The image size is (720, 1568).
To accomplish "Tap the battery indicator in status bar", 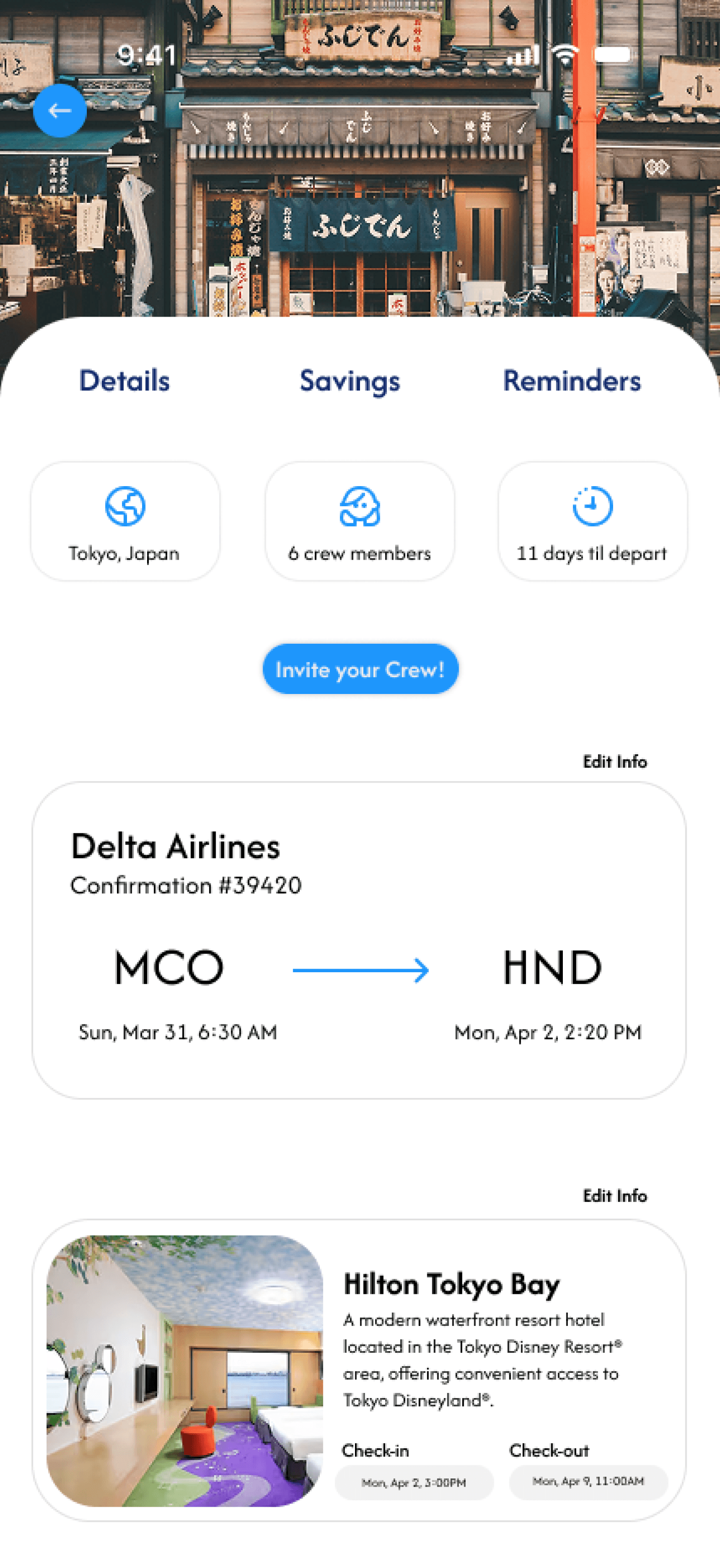I will coord(613,55).
